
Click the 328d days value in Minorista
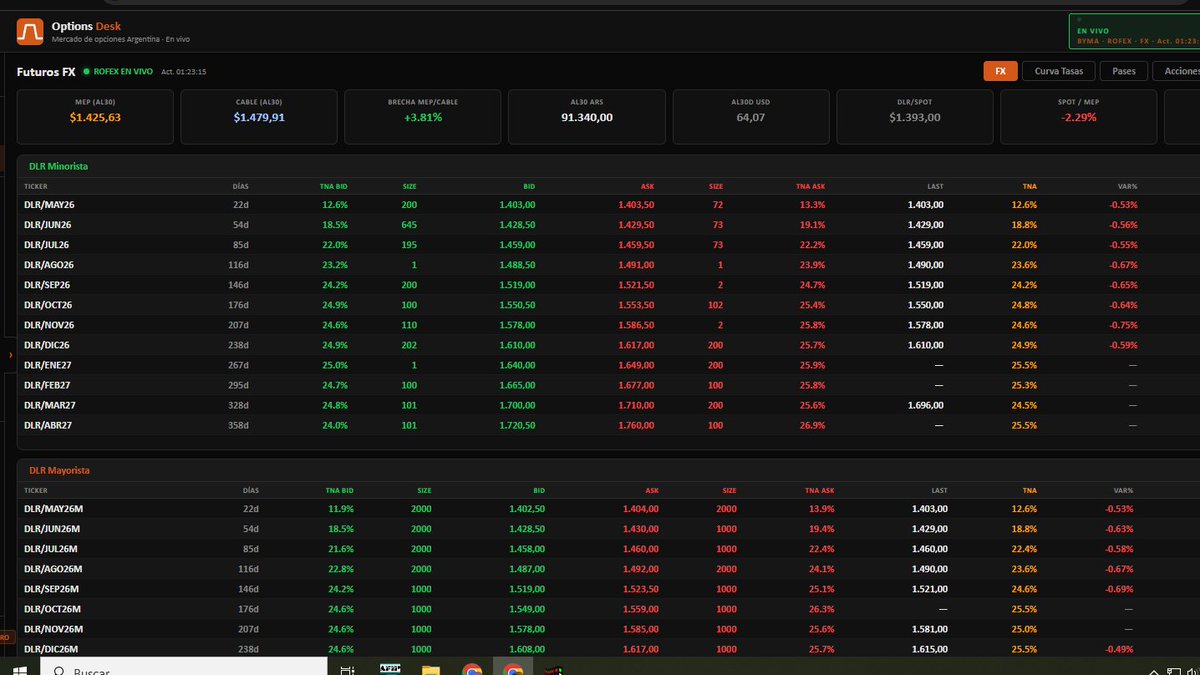point(240,405)
